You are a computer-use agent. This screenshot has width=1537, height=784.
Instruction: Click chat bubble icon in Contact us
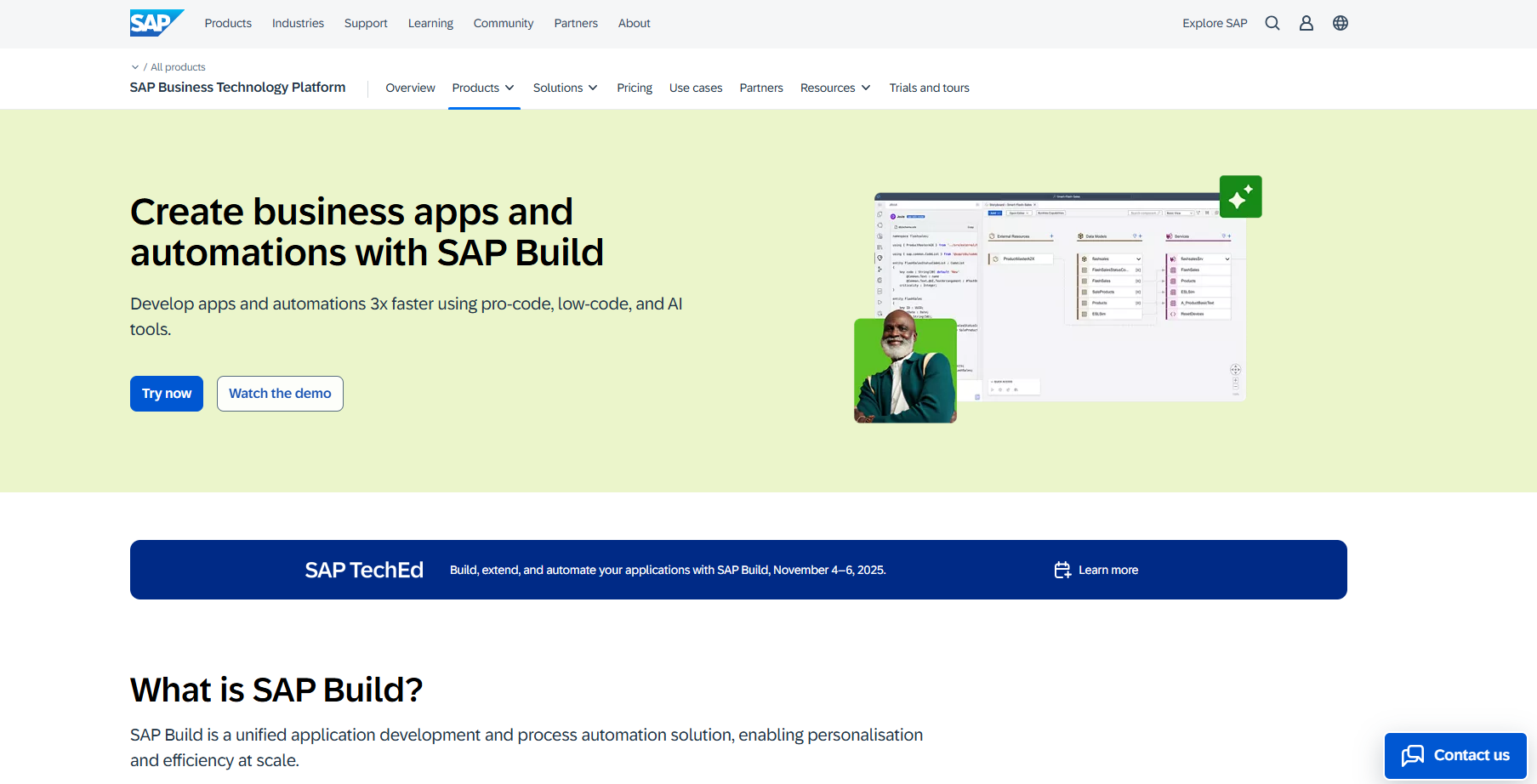click(1413, 755)
